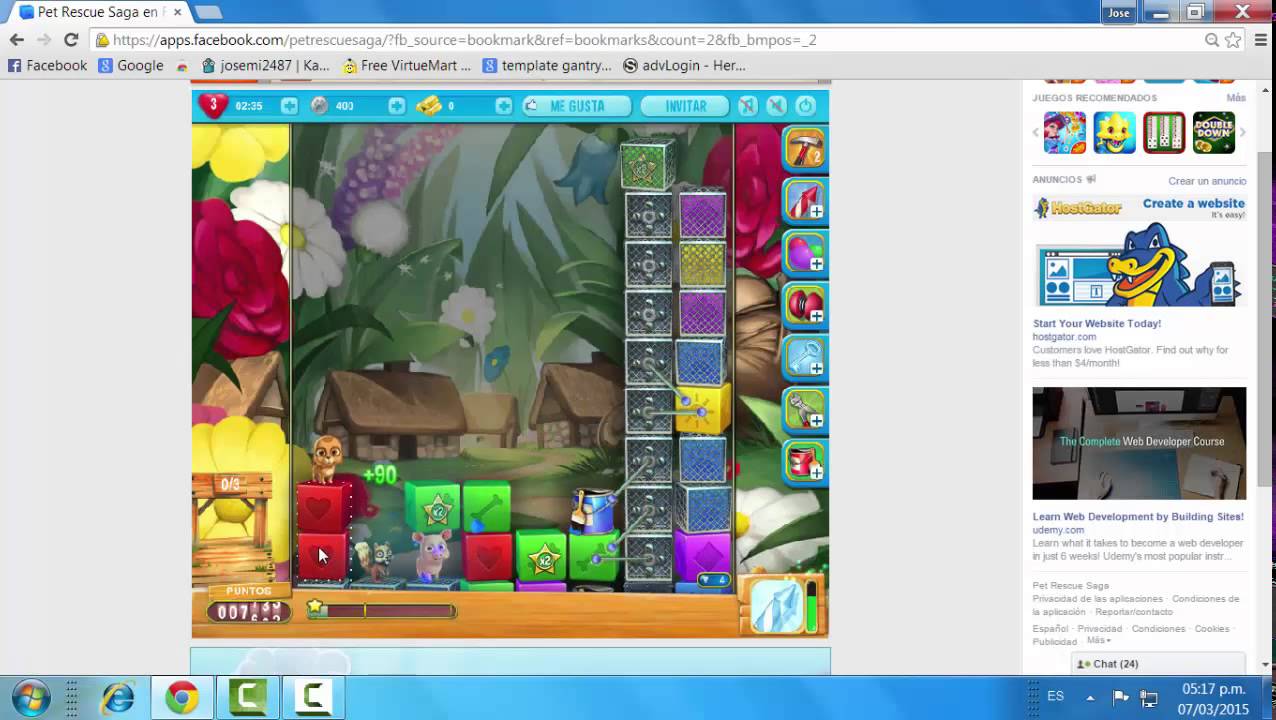
Task: Buy gold bars with plus button
Action: coord(503,106)
